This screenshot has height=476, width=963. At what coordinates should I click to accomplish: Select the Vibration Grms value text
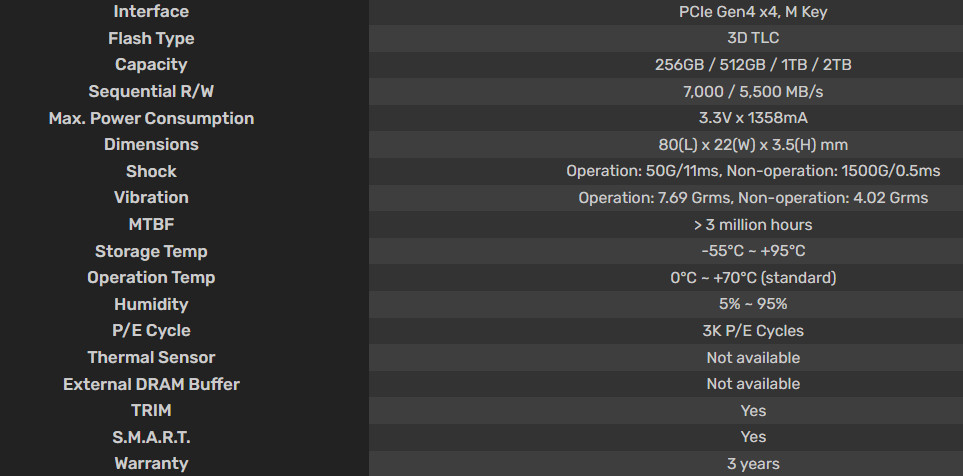click(753, 198)
